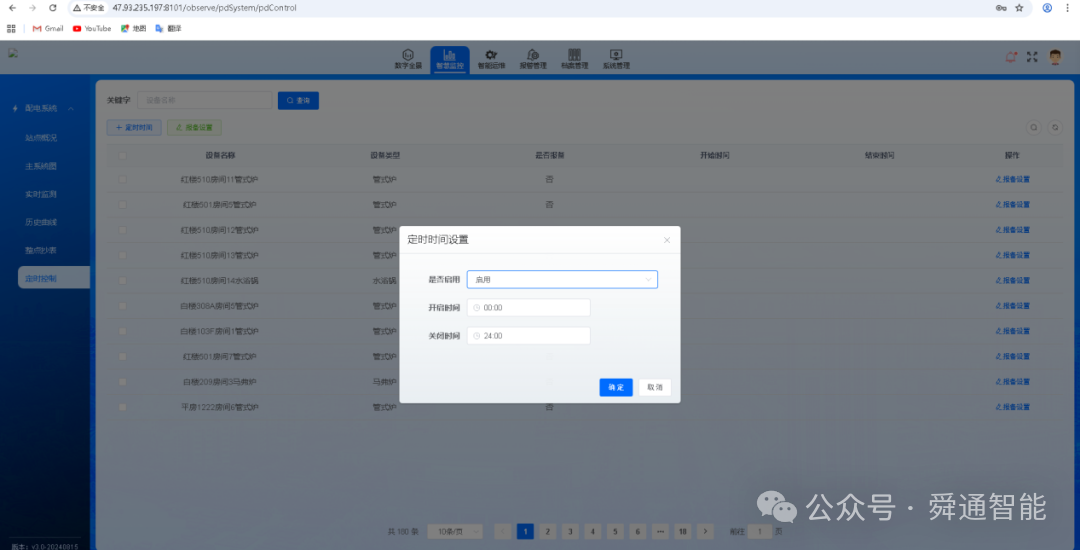Click the 开启时间 time field showing 00:00
The height and width of the screenshot is (550, 1080).
tap(529, 308)
